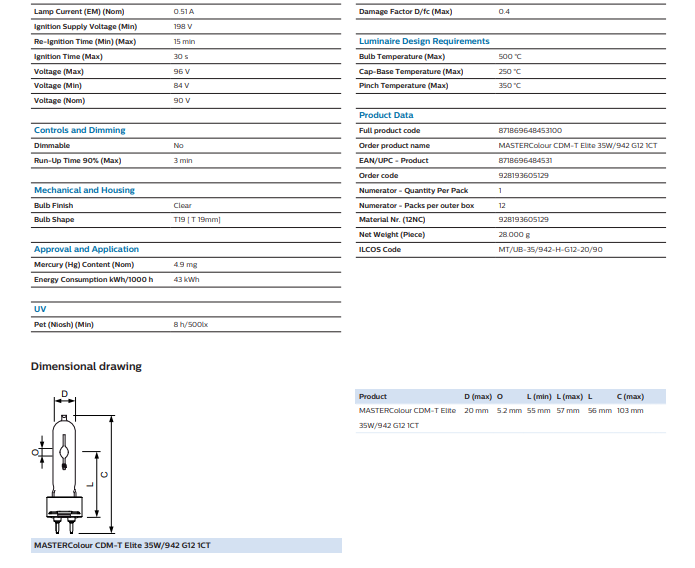695x568 pixels.
Task: Select the full product code 871869648453100
Action: tap(530, 130)
